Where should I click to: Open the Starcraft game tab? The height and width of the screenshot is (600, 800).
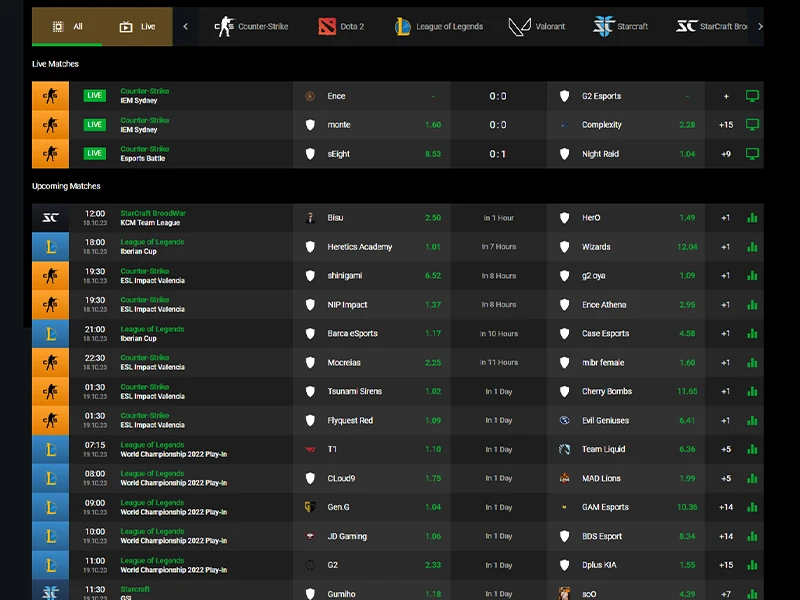click(x=620, y=27)
